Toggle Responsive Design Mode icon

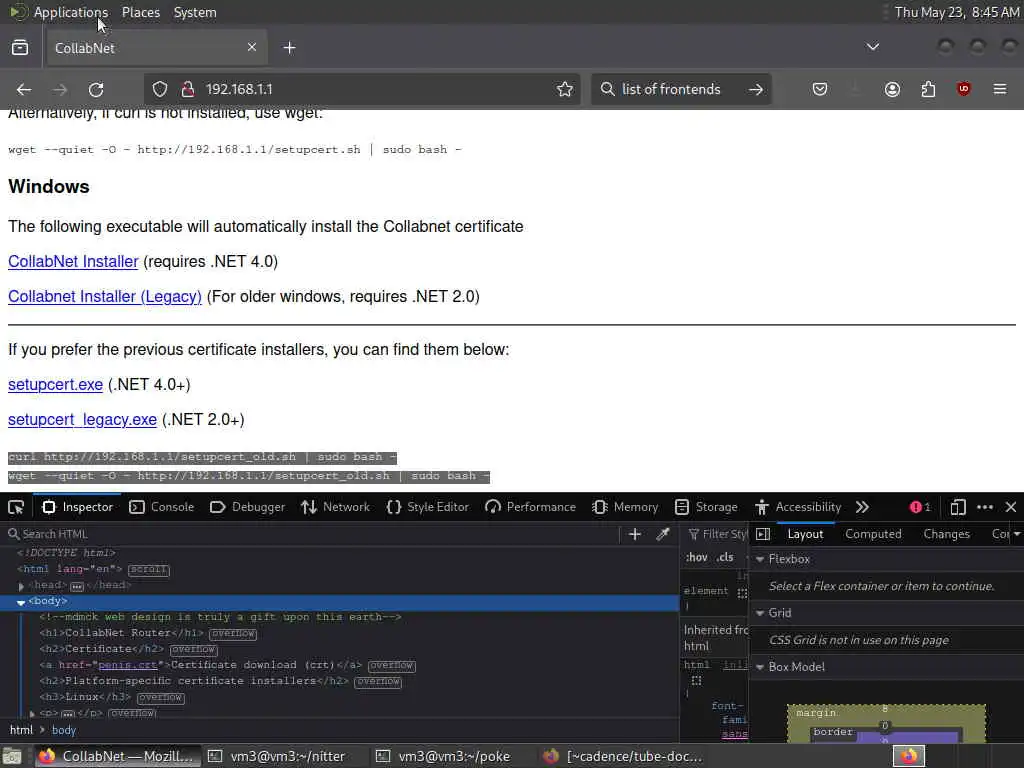coord(957,507)
